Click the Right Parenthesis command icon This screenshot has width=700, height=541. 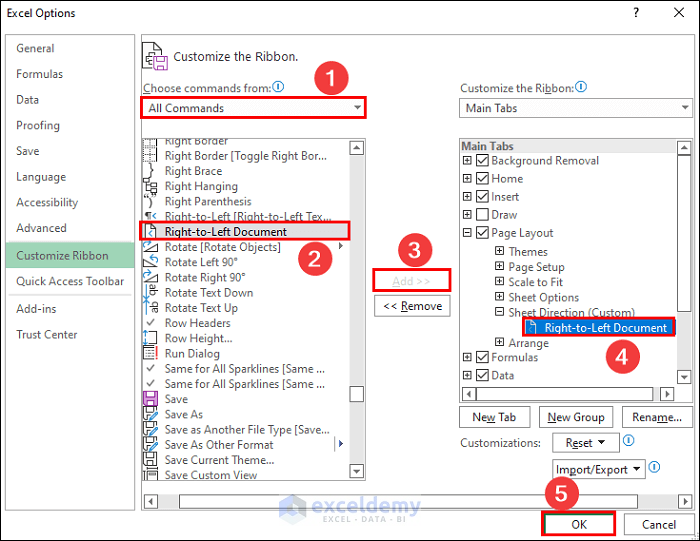click(x=150, y=201)
